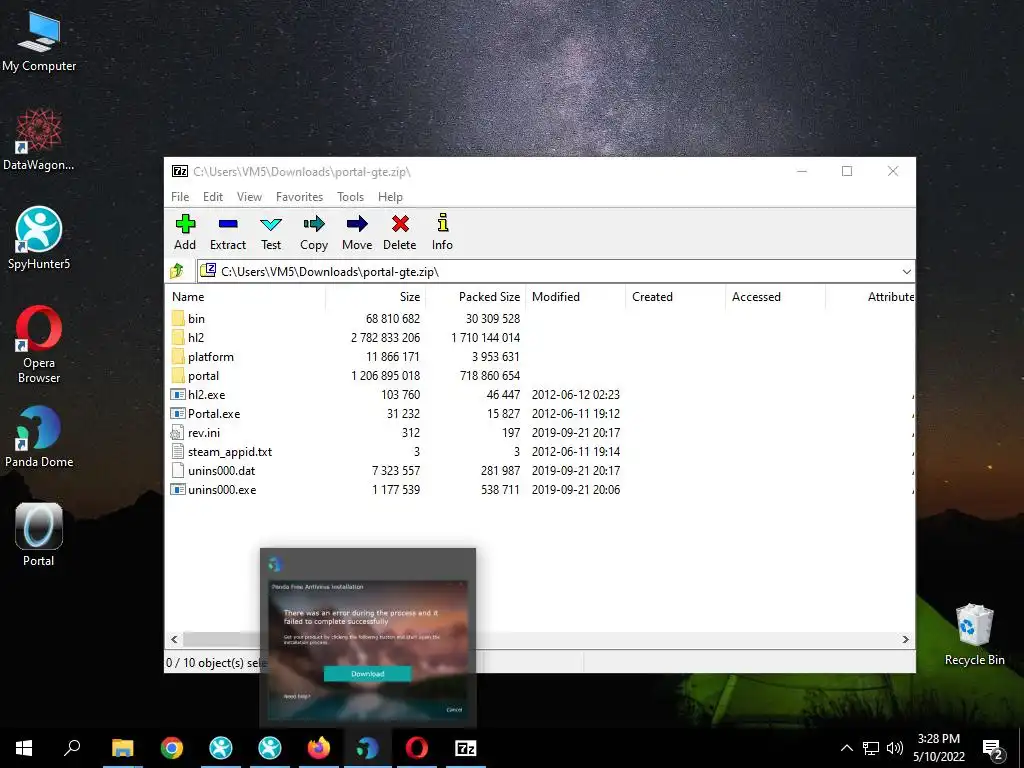The width and height of the screenshot is (1024, 768).
Task: Open the Favorites menu
Action: point(299,197)
